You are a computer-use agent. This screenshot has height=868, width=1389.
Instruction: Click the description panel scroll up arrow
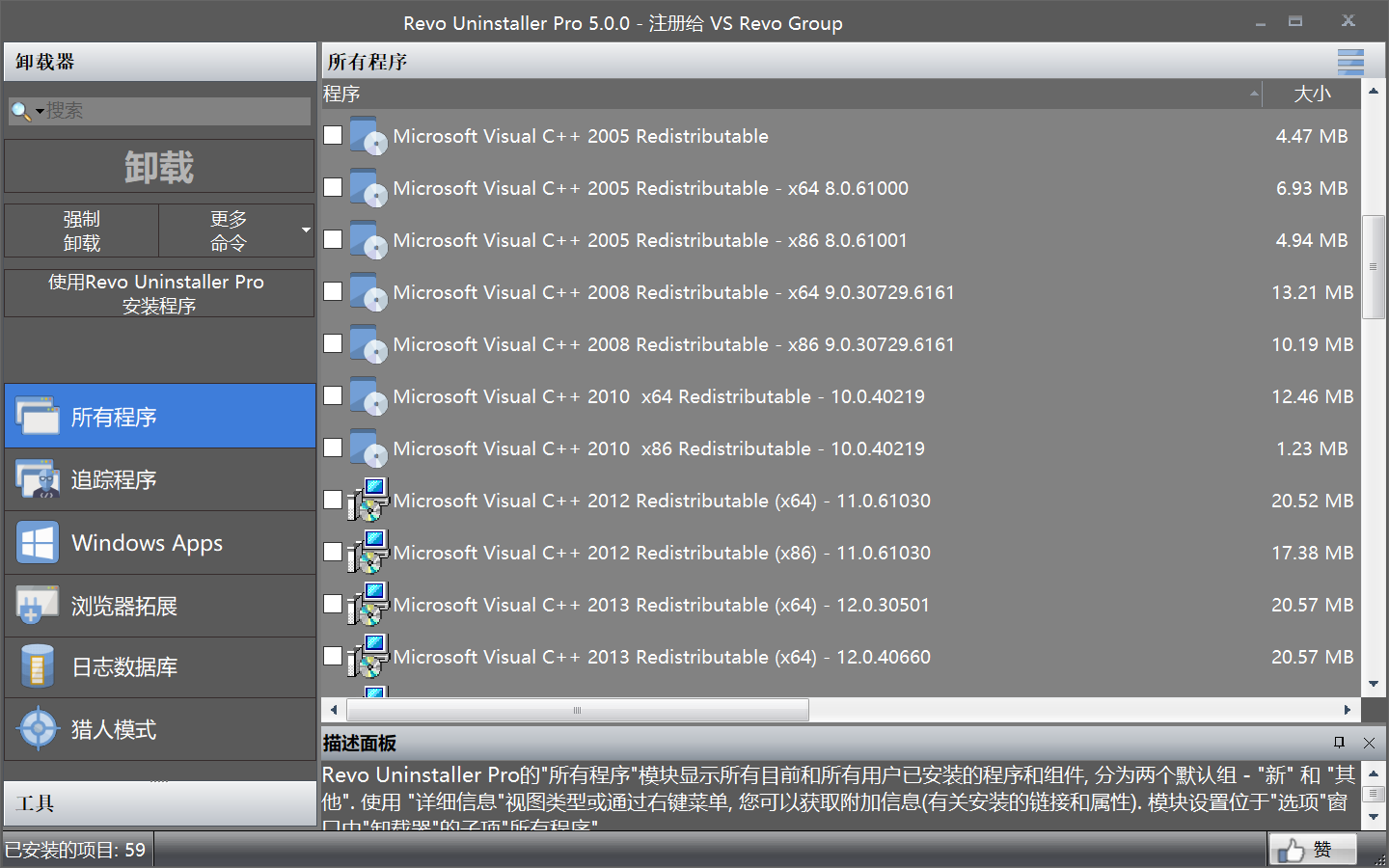click(x=1374, y=773)
